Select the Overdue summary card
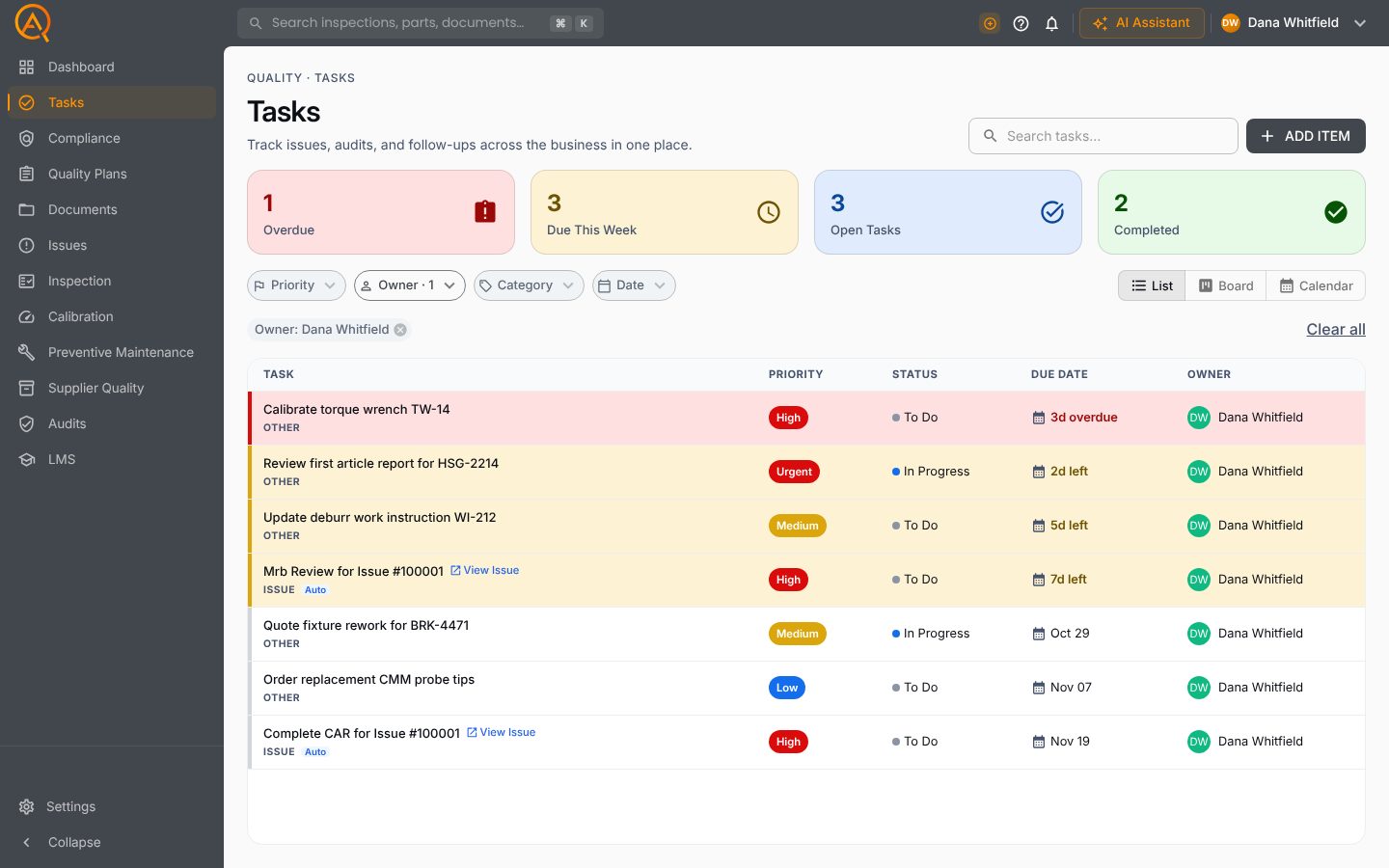The image size is (1389, 868). 381,212
